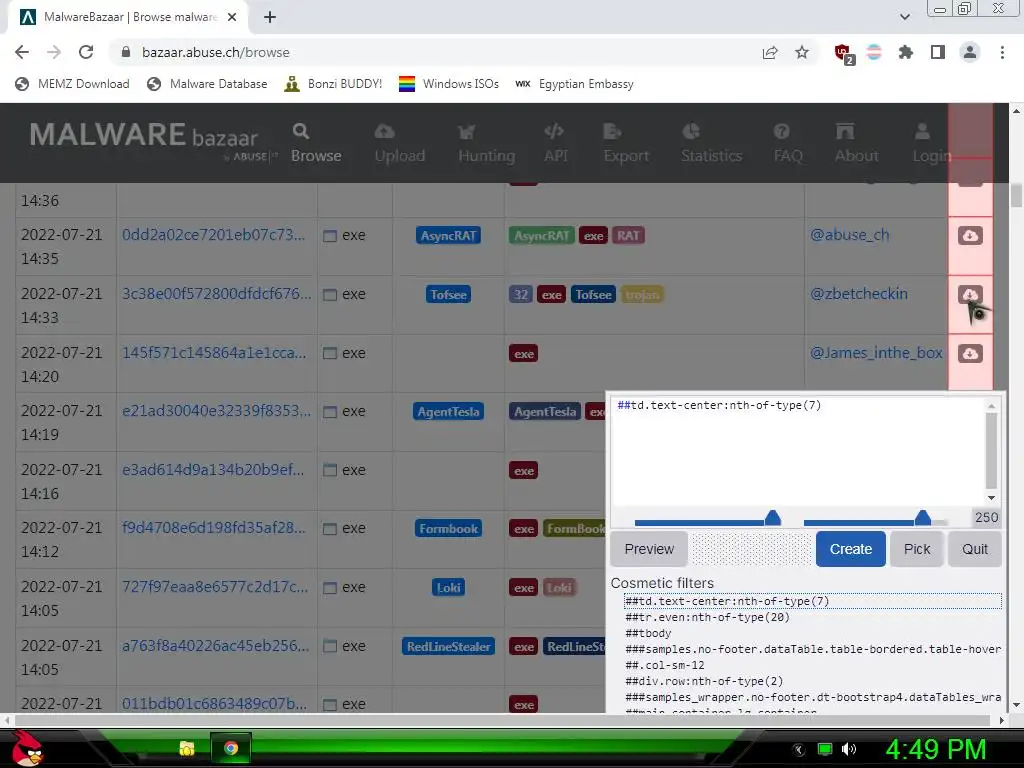Screen dimensions: 1024x768
Task: Open the Hunting navigation item
Action: coord(487,143)
